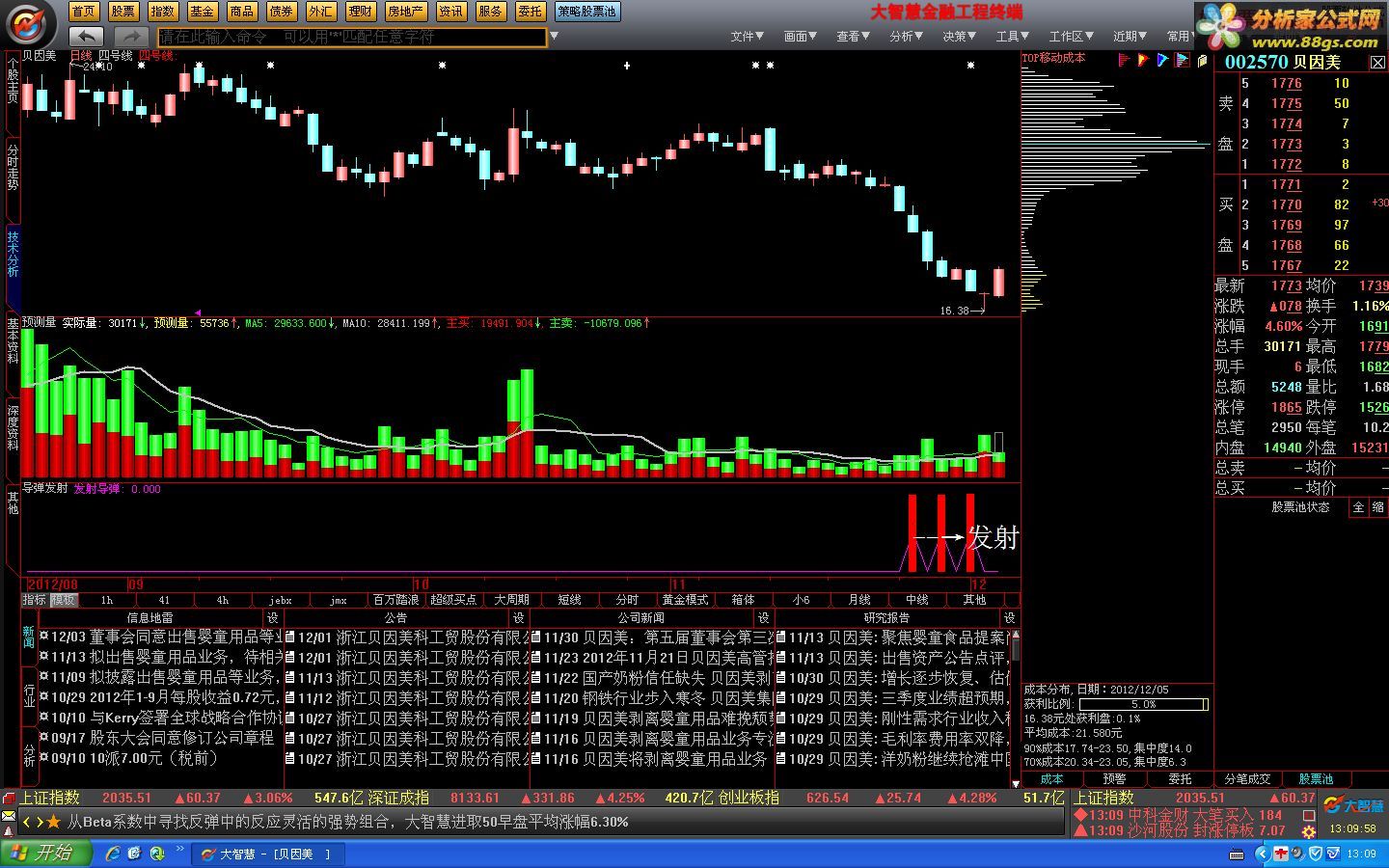The image size is (1389, 868).
Task: Close the 002570 quote panel
Action: click(x=1377, y=62)
